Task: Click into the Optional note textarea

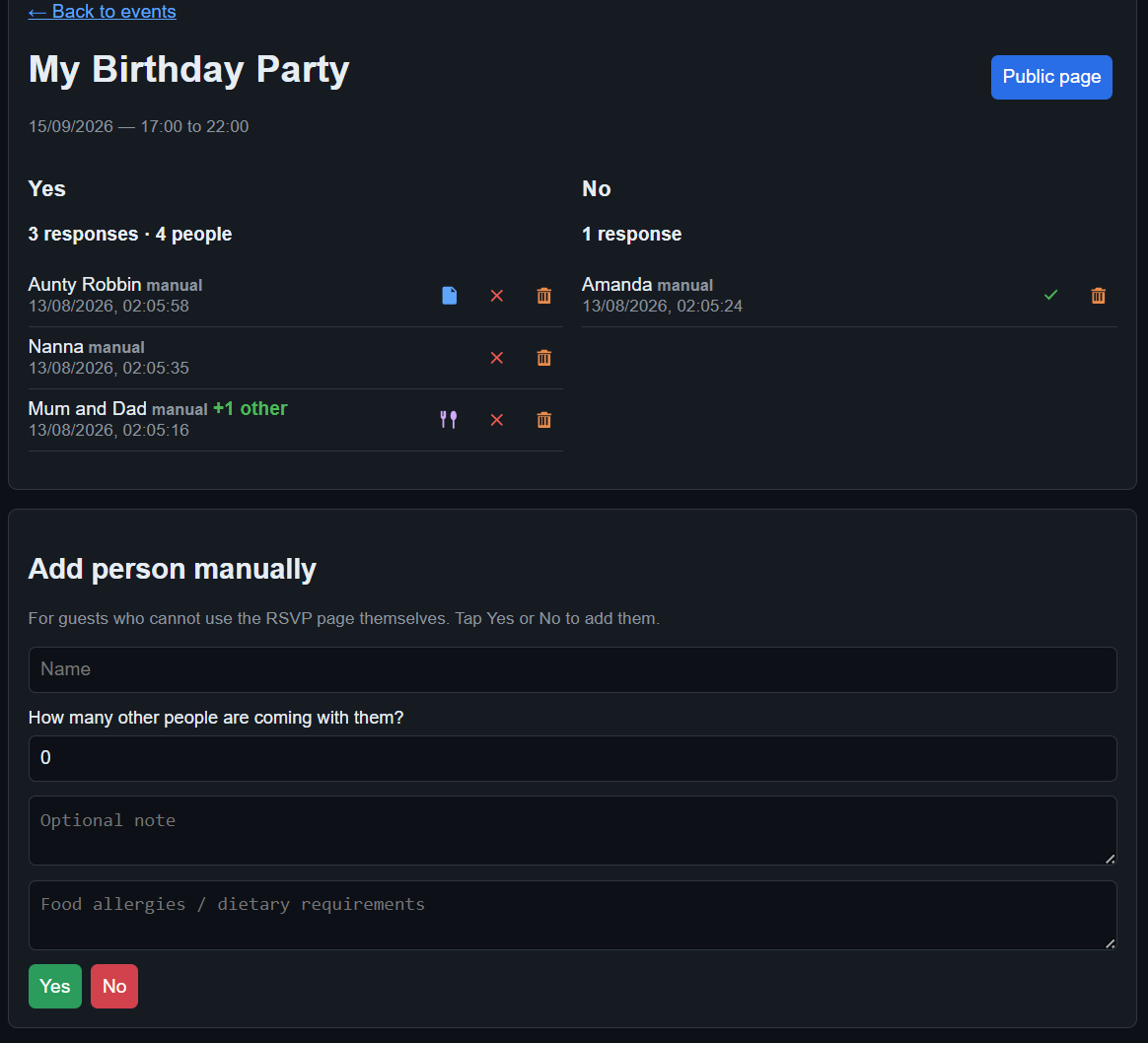Action: coord(573,831)
